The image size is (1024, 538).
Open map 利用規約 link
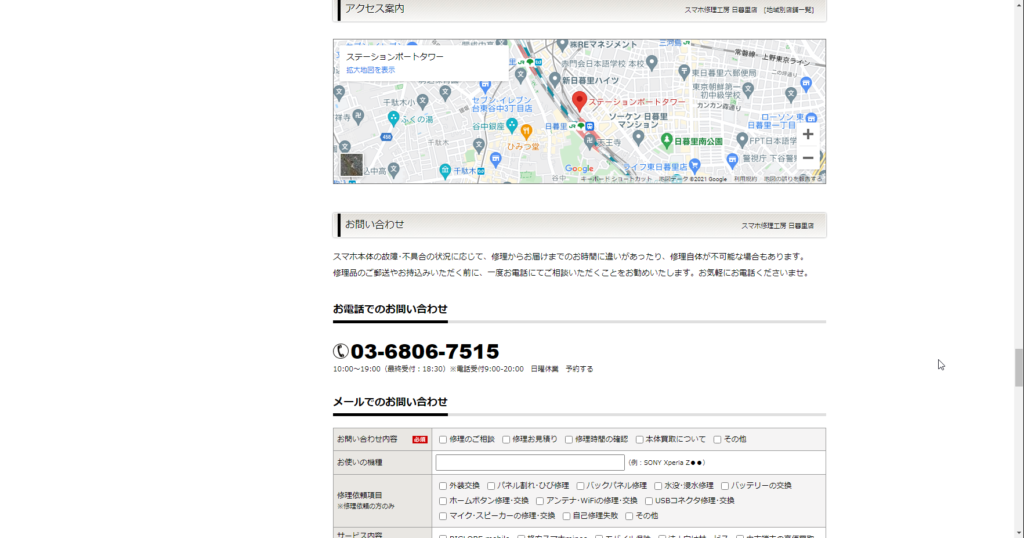745,179
